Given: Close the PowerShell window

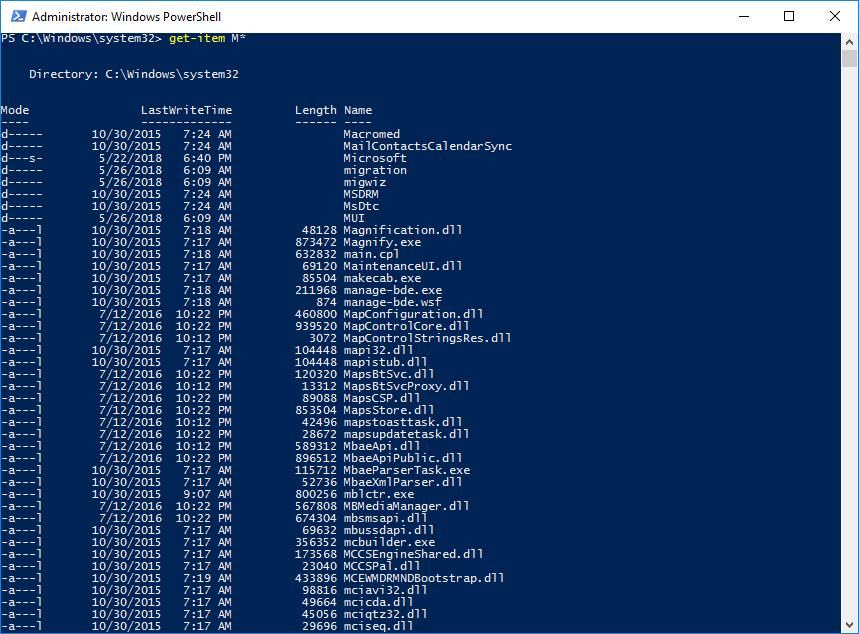Looking at the screenshot, I should [x=835, y=17].
